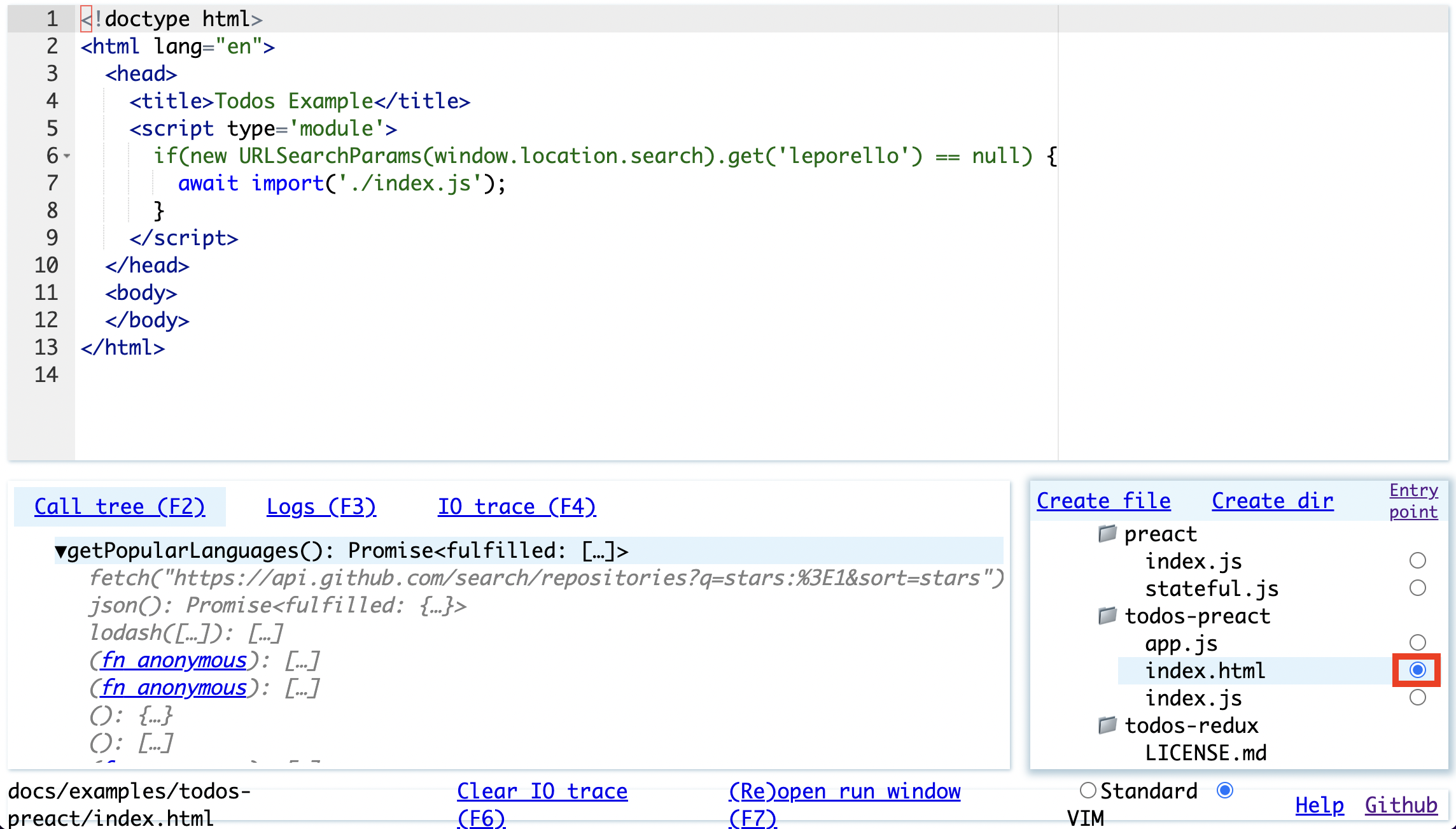1456x829 pixels.
Task: Select LICENSE.md in the file tree
Action: tap(1207, 753)
